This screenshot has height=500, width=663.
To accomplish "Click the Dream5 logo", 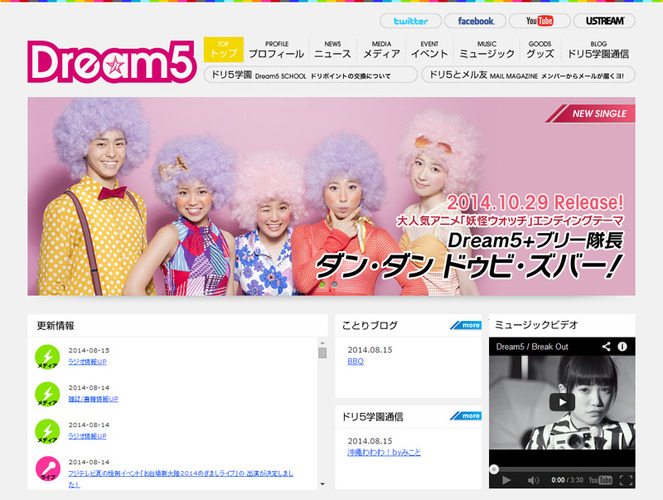I will coord(112,62).
